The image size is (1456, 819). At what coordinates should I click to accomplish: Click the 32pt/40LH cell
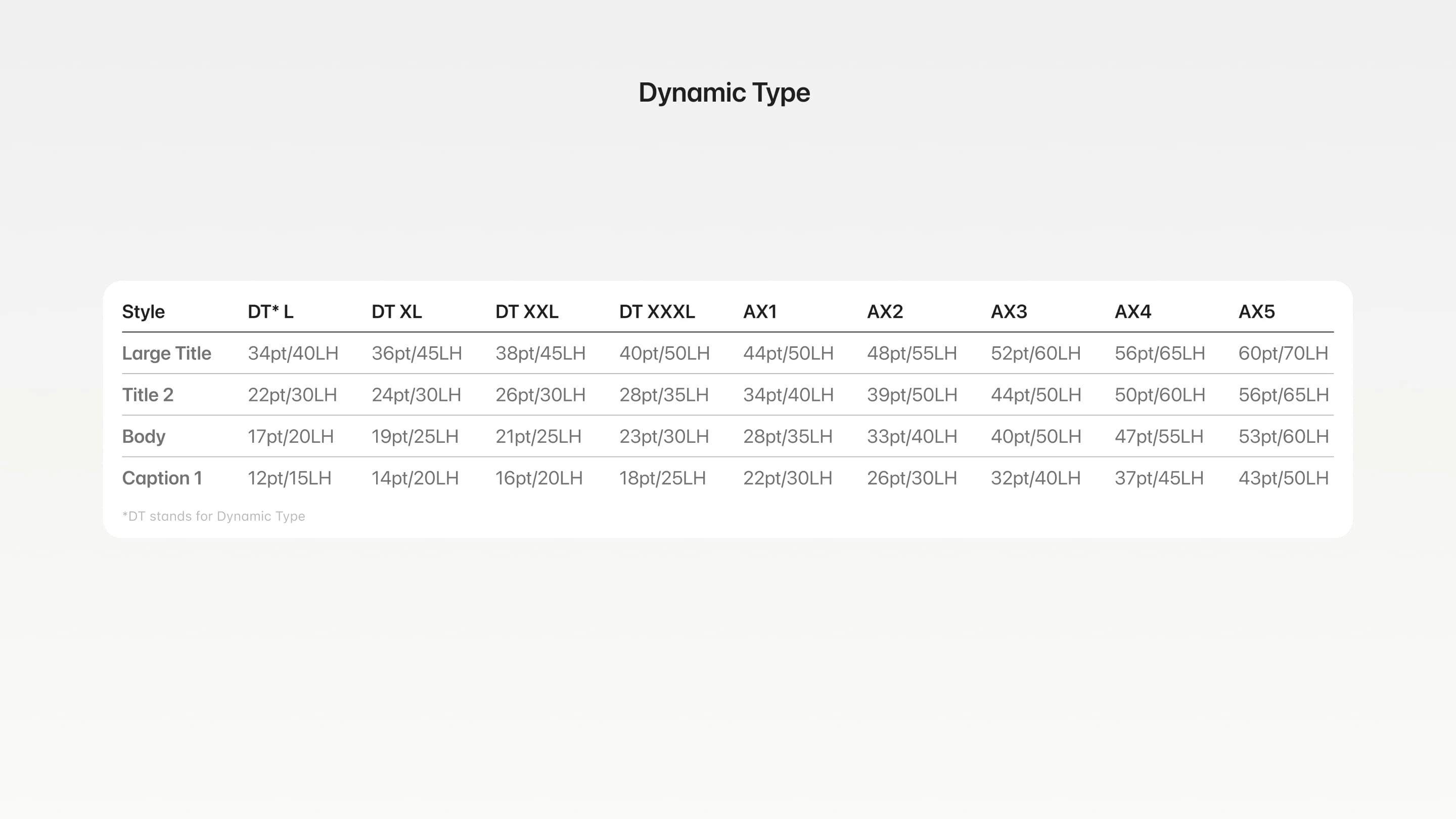[x=1036, y=478]
